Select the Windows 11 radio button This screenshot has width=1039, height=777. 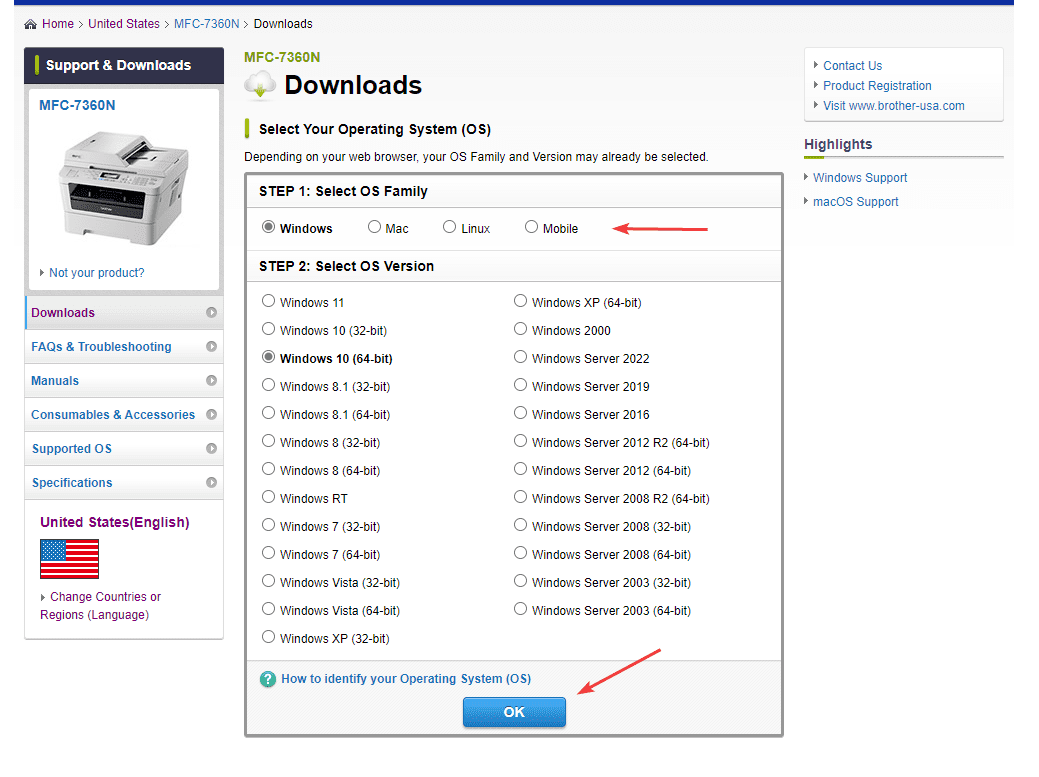268,300
